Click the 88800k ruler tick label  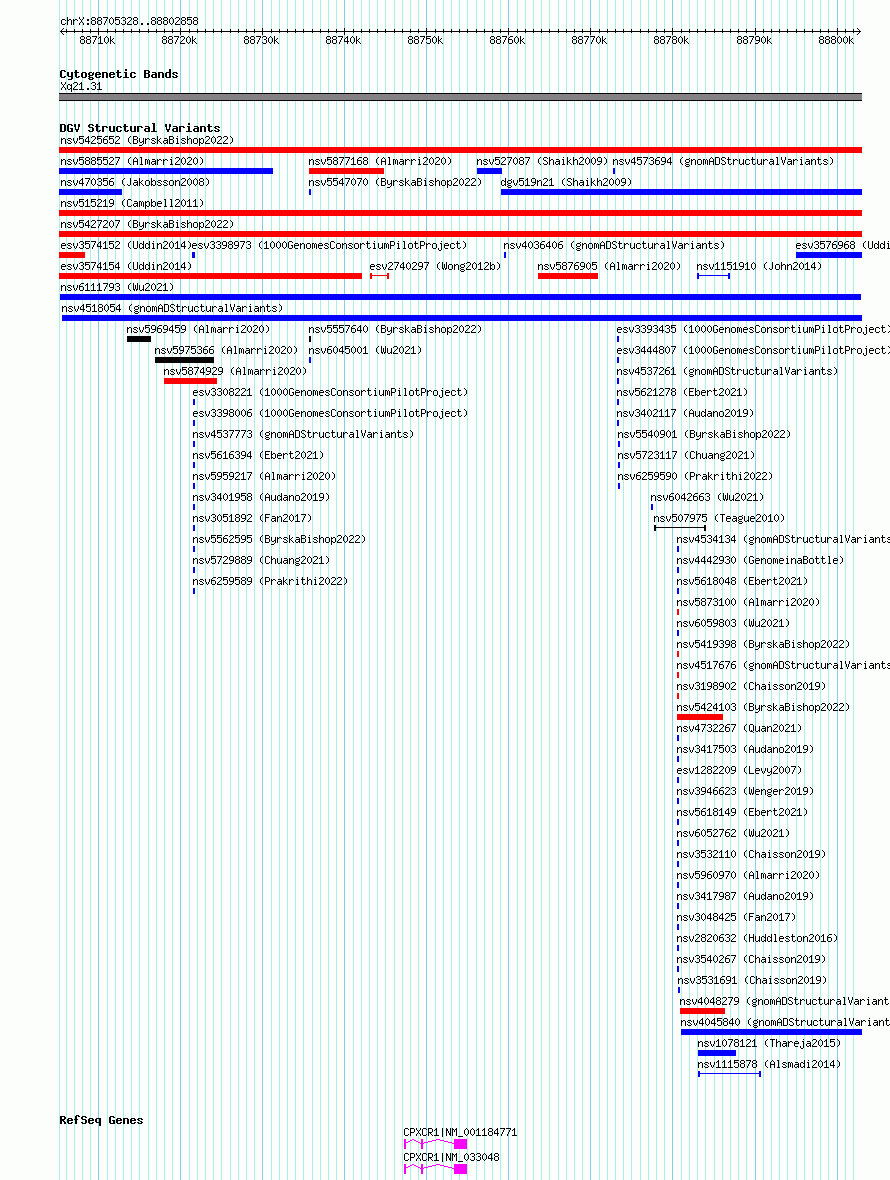[836, 41]
